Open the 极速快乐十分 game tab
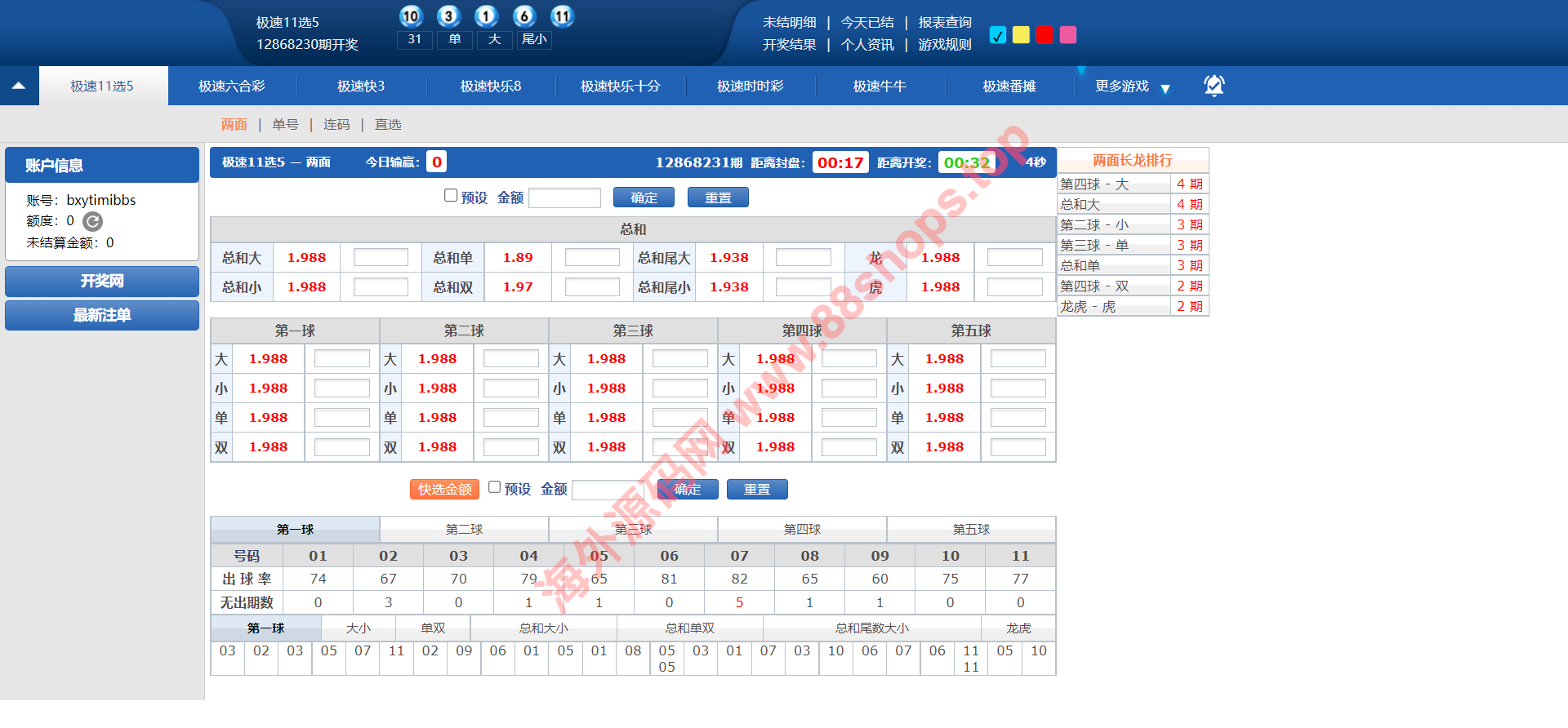 pos(620,87)
